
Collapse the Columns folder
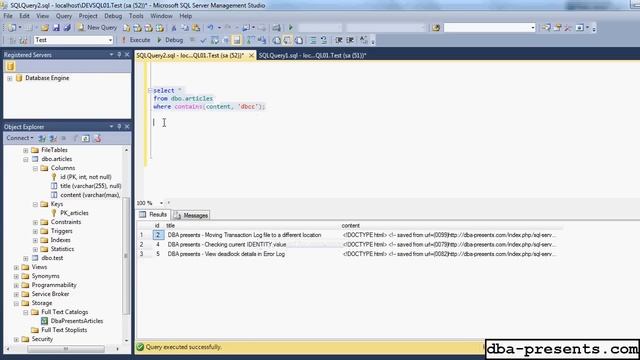(x=35, y=168)
